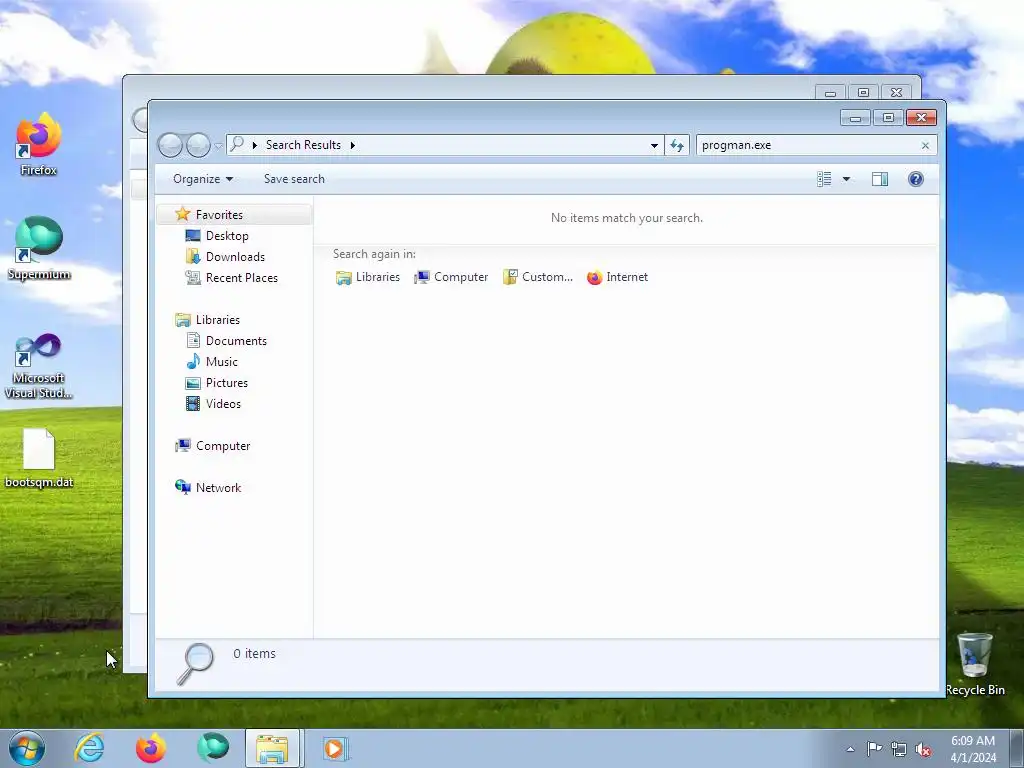Search again in Computer
The image size is (1024, 768).
tap(451, 277)
